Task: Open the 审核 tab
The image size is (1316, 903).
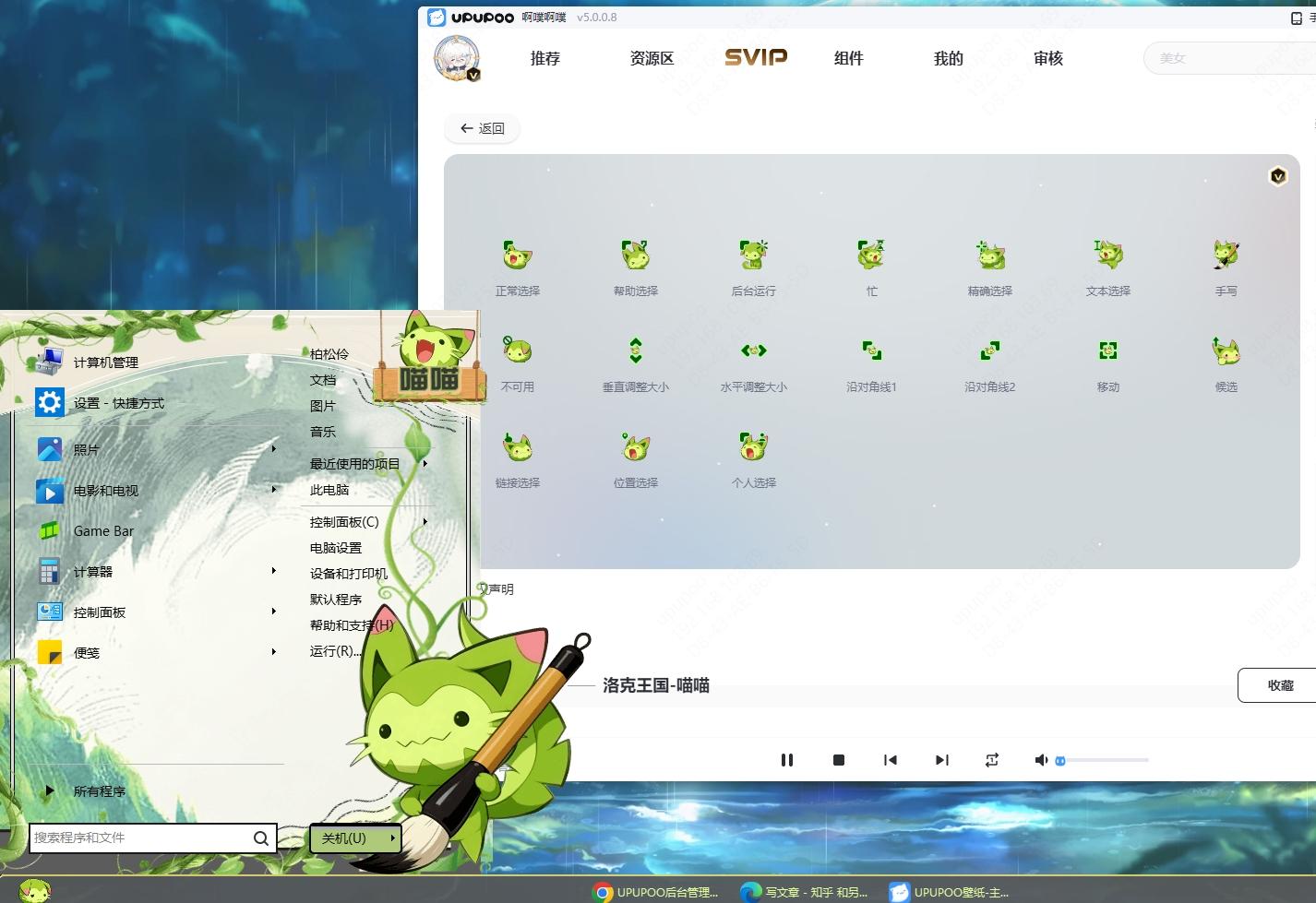Action: point(1048,58)
